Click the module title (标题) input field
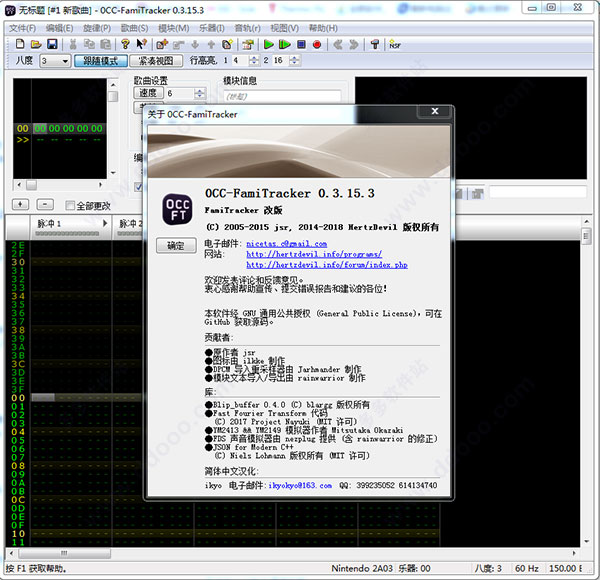600x580 pixels. click(x=282, y=96)
